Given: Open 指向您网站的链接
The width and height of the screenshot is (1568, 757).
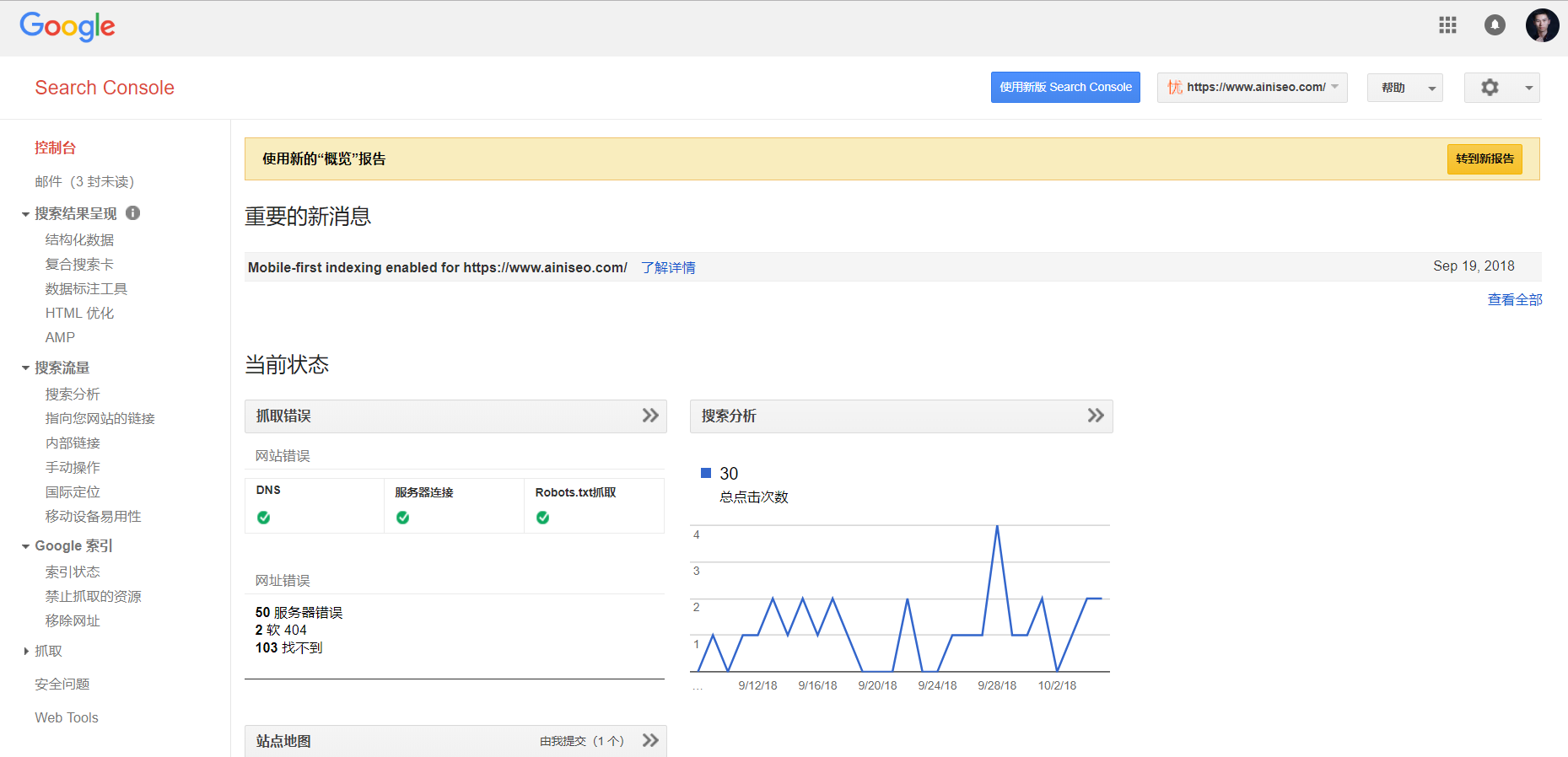Looking at the screenshot, I should 100,418.
